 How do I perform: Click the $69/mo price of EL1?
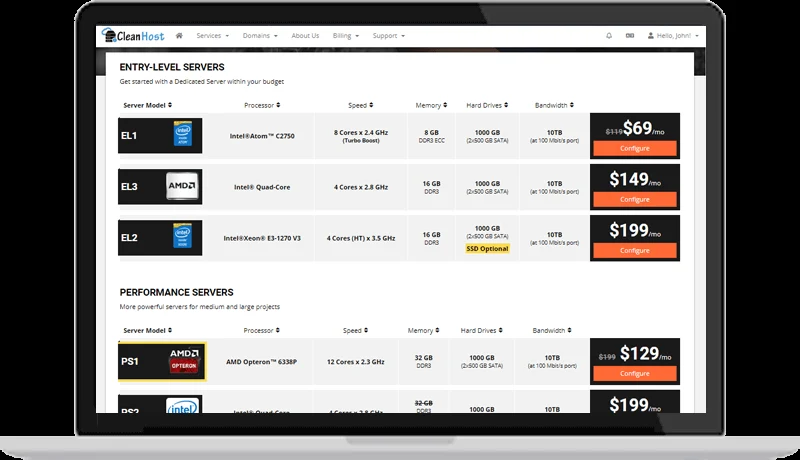coord(643,128)
